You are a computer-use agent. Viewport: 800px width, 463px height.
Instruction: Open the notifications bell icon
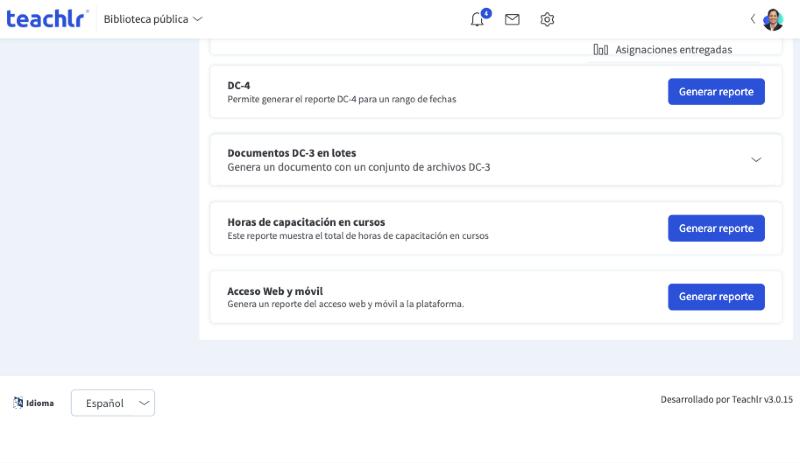pos(477,19)
